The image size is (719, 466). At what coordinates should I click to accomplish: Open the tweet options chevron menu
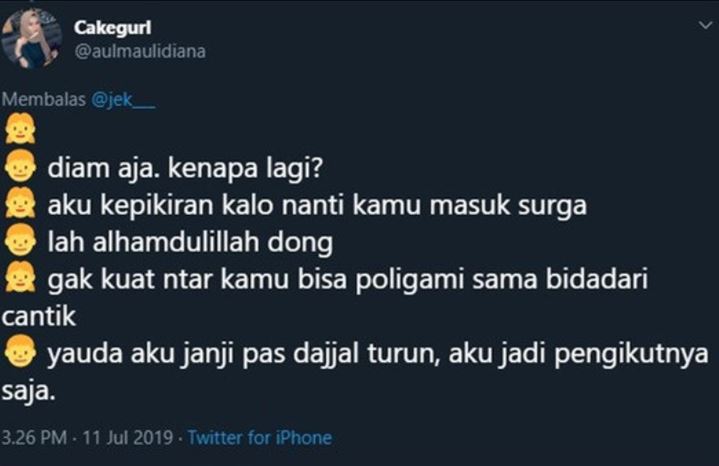705,25
